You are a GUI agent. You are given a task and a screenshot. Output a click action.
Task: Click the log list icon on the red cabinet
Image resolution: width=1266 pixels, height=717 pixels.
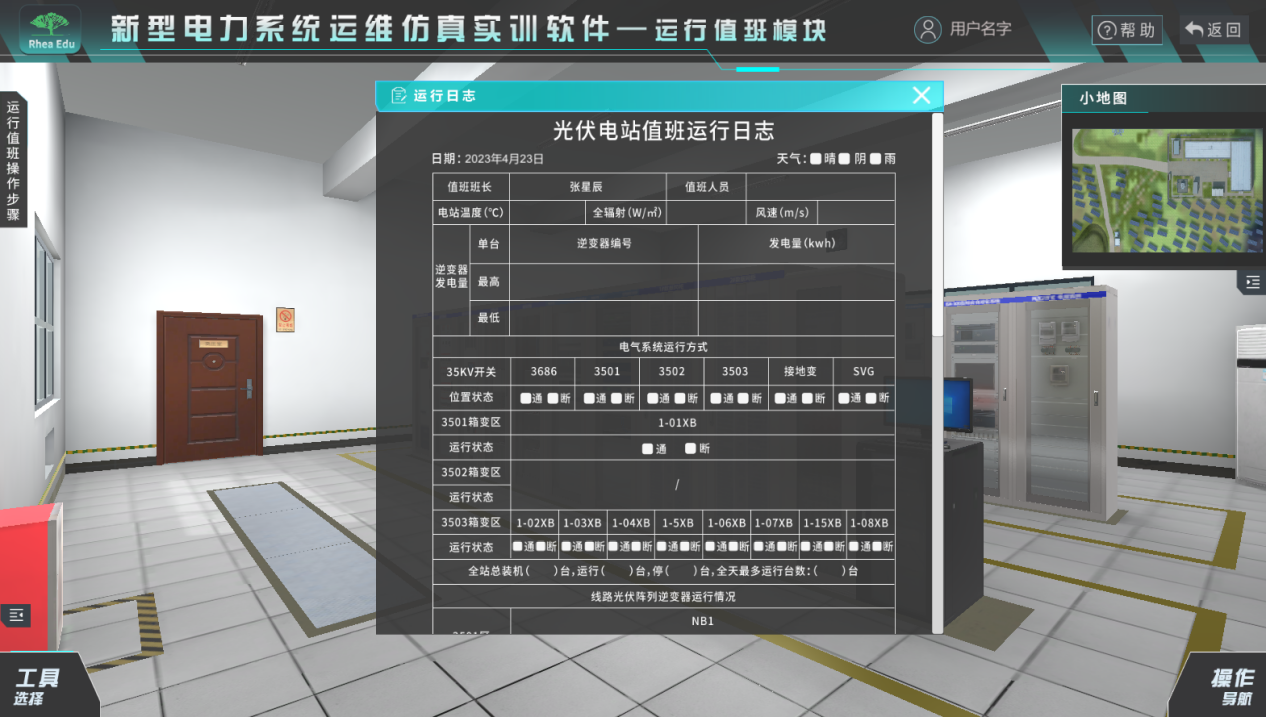tap(17, 615)
